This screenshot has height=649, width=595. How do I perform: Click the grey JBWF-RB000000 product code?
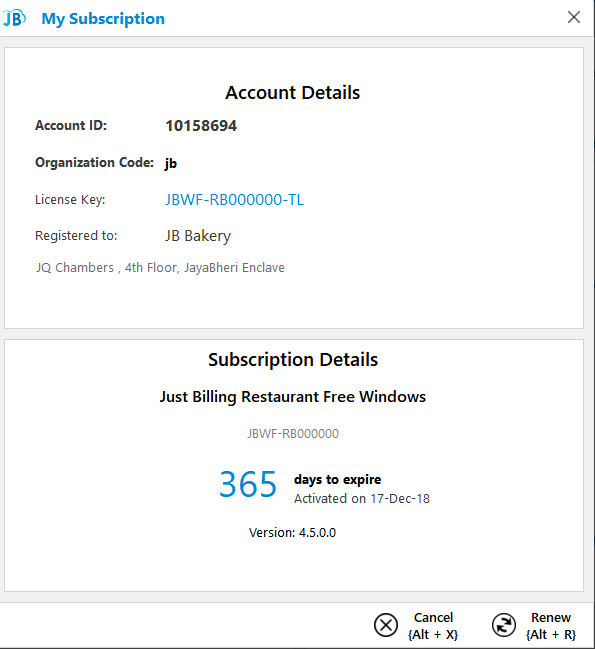click(x=293, y=434)
